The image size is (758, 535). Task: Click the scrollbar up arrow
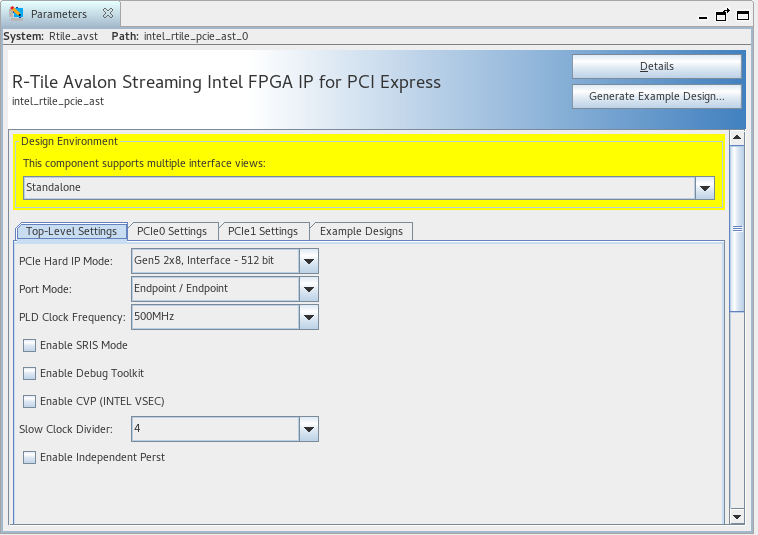pos(737,139)
